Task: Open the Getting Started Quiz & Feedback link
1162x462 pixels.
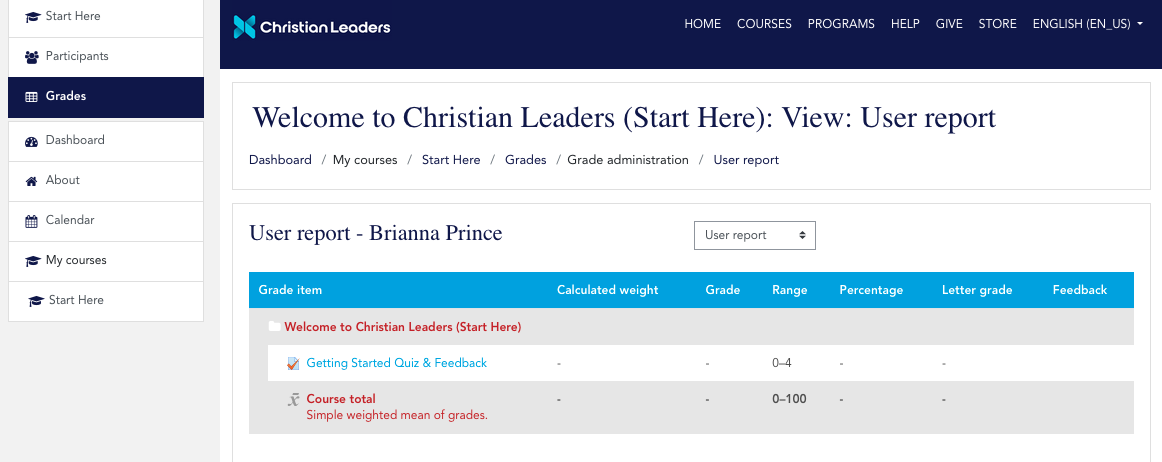Action: (x=396, y=363)
